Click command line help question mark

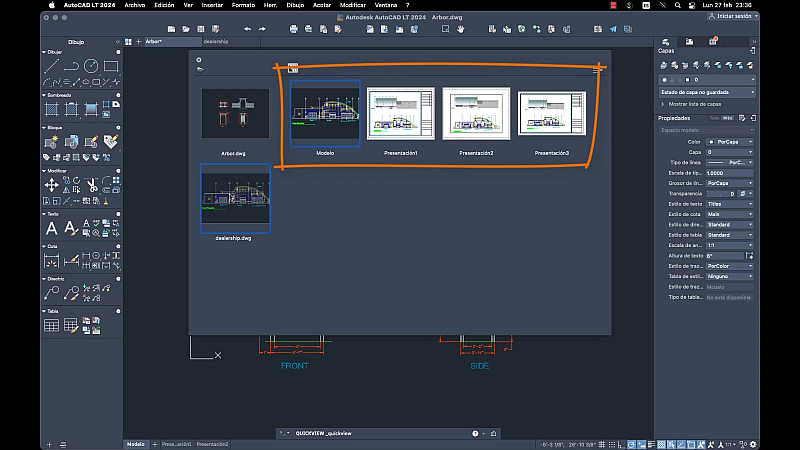(x=475, y=434)
